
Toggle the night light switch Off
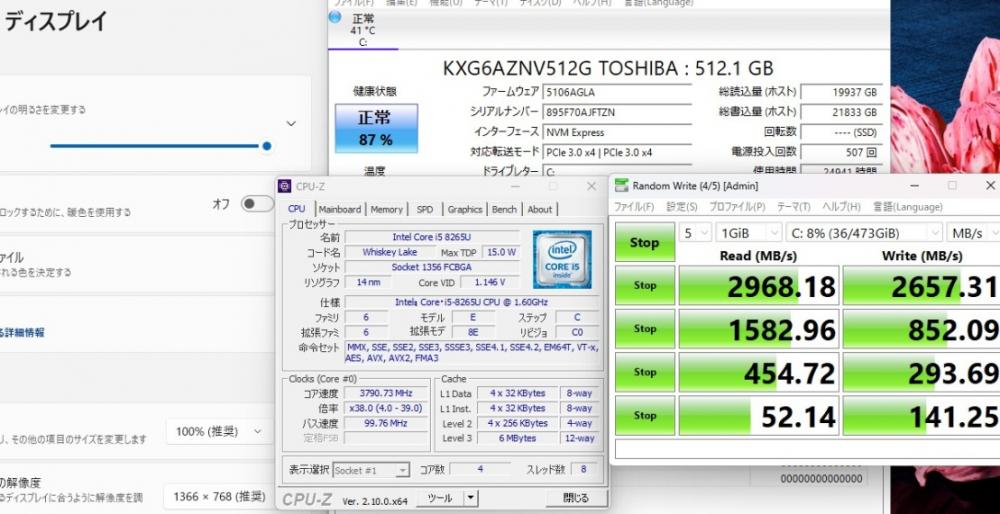256,204
